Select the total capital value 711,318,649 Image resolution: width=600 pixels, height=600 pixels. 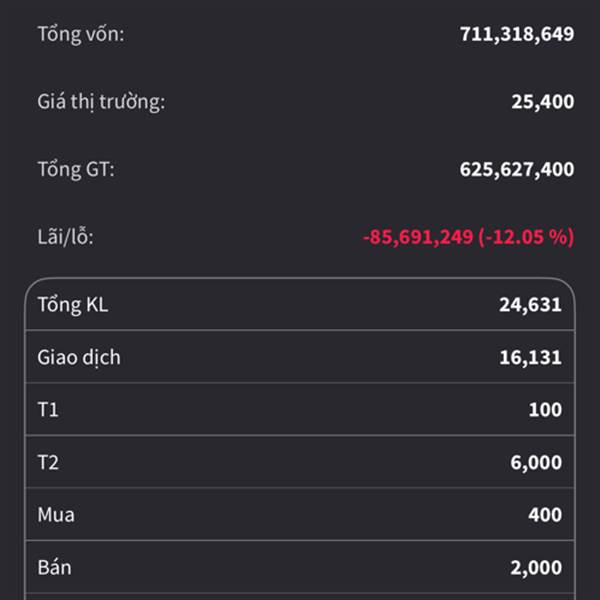(x=516, y=34)
